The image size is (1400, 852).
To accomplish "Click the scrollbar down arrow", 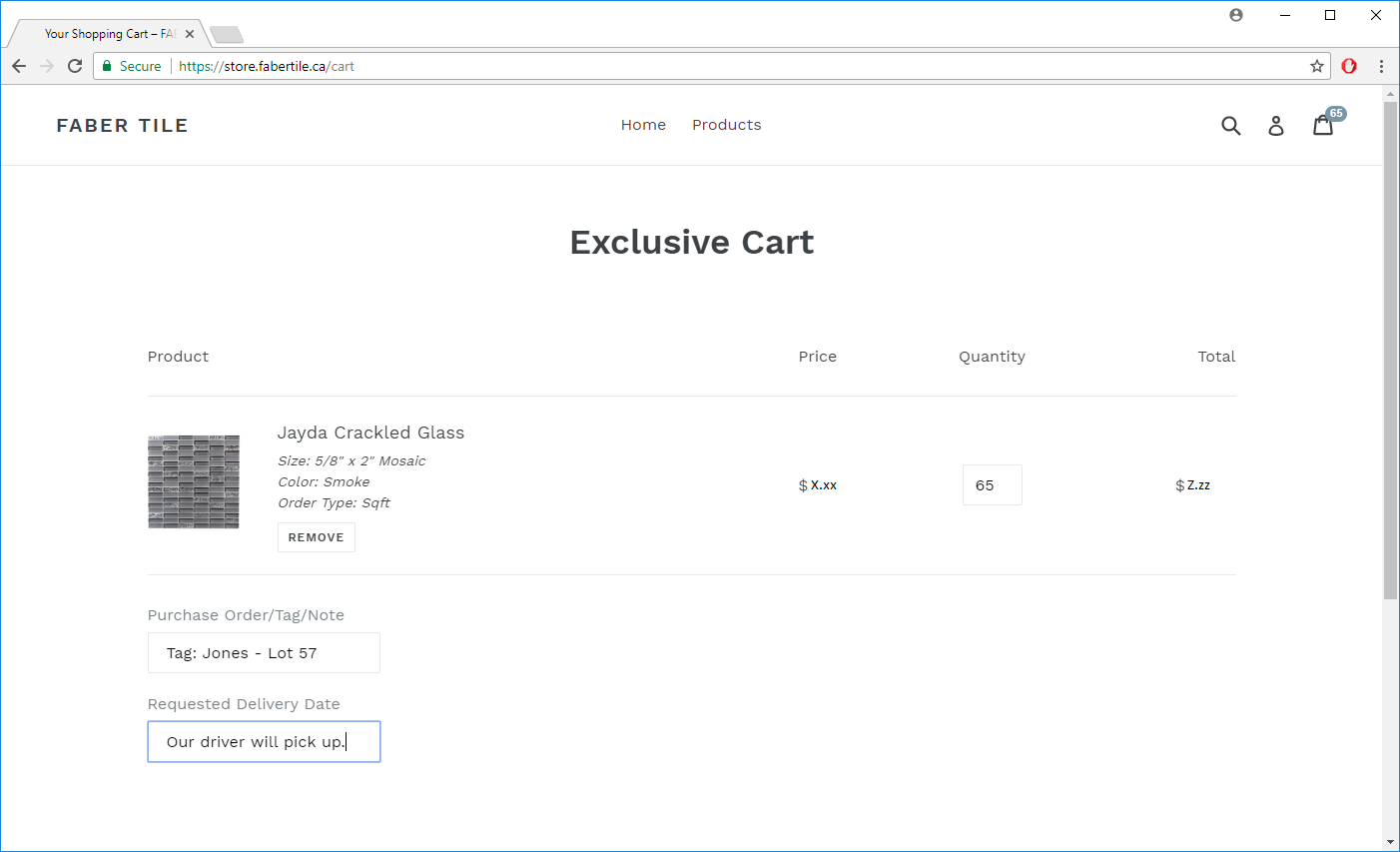I will 1390,842.
